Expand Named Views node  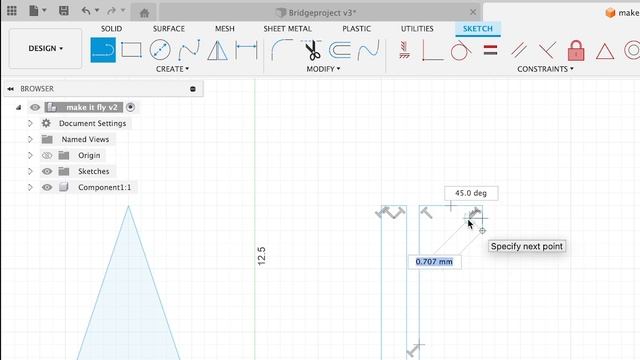pos(30,140)
